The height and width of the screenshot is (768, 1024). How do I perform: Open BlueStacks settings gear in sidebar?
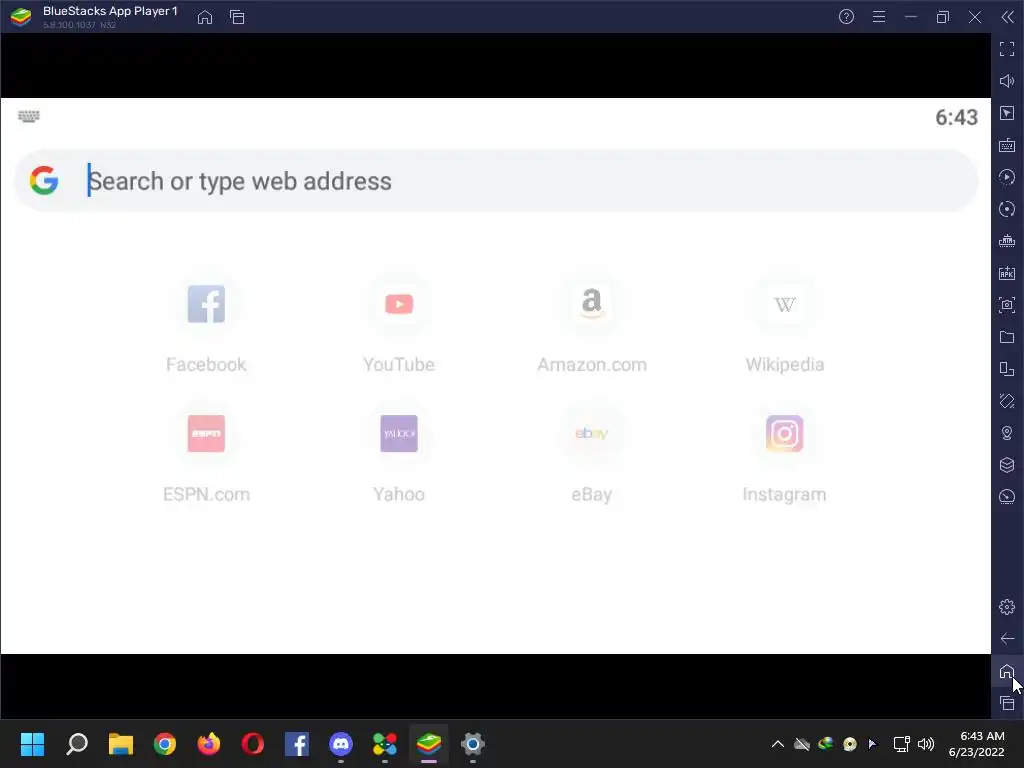[x=1007, y=607]
